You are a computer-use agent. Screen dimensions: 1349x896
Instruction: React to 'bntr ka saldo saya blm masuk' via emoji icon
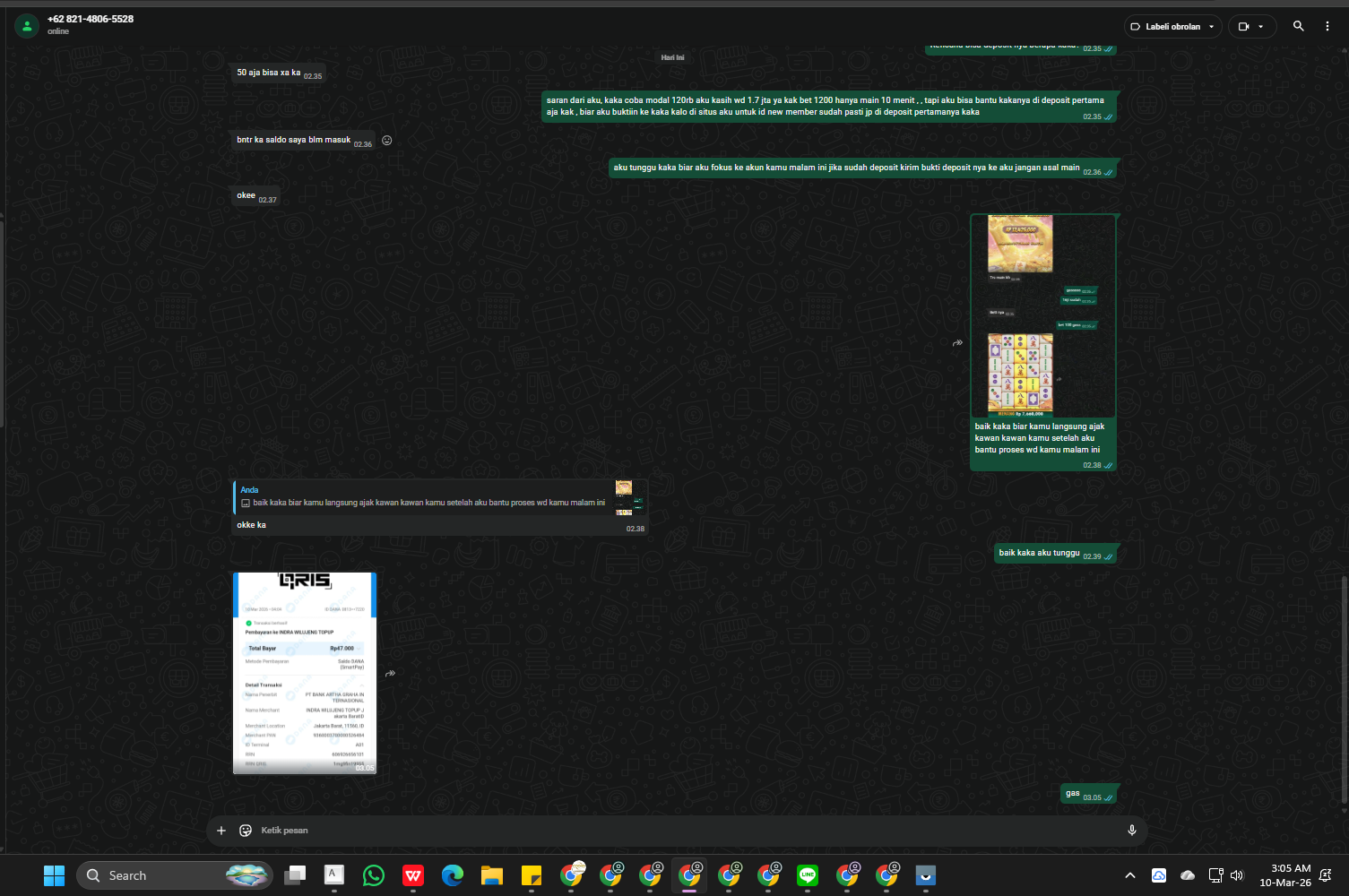387,141
